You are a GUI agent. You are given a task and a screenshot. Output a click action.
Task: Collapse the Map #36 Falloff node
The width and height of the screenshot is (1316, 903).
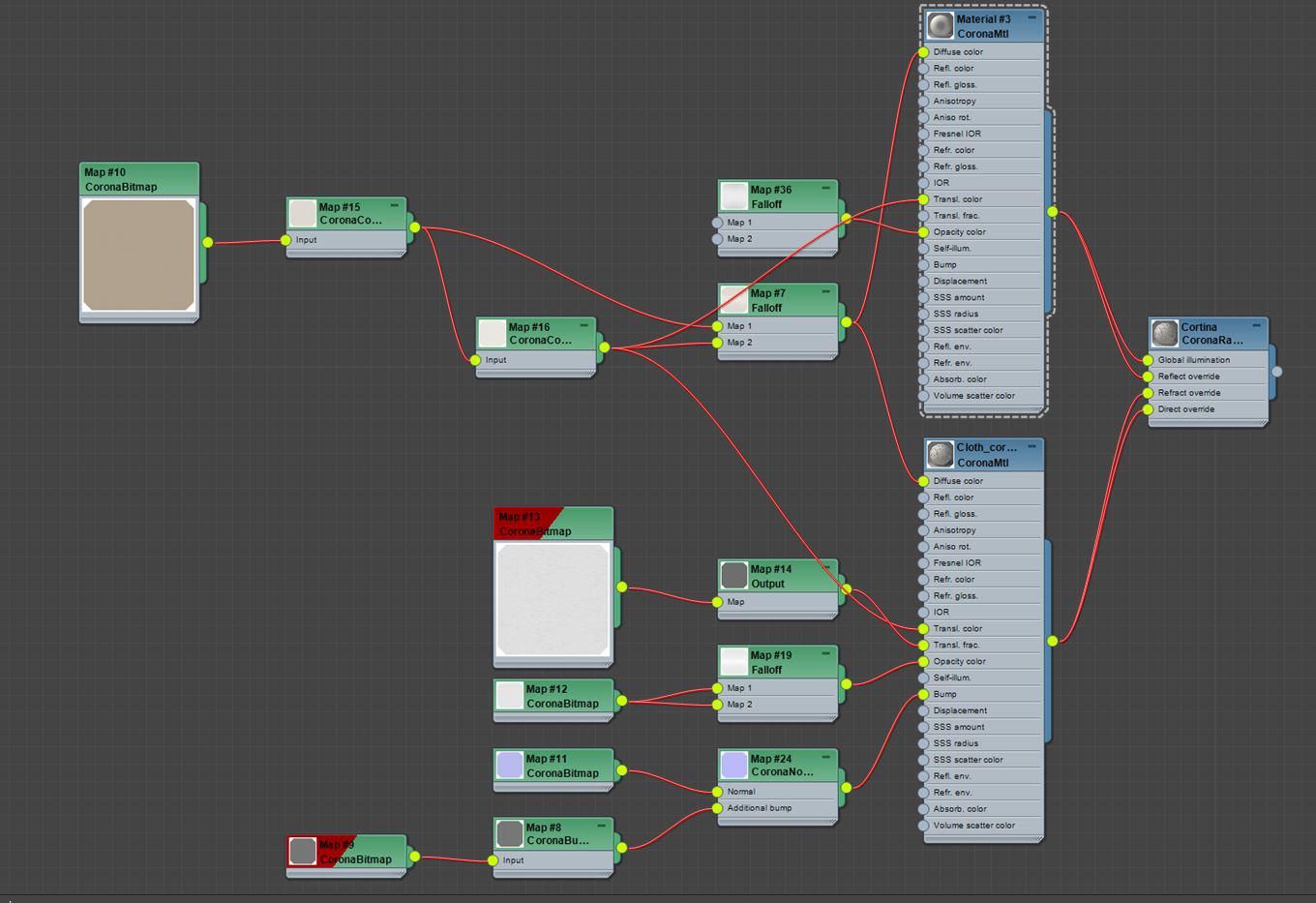pyautogui.click(x=825, y=188)
